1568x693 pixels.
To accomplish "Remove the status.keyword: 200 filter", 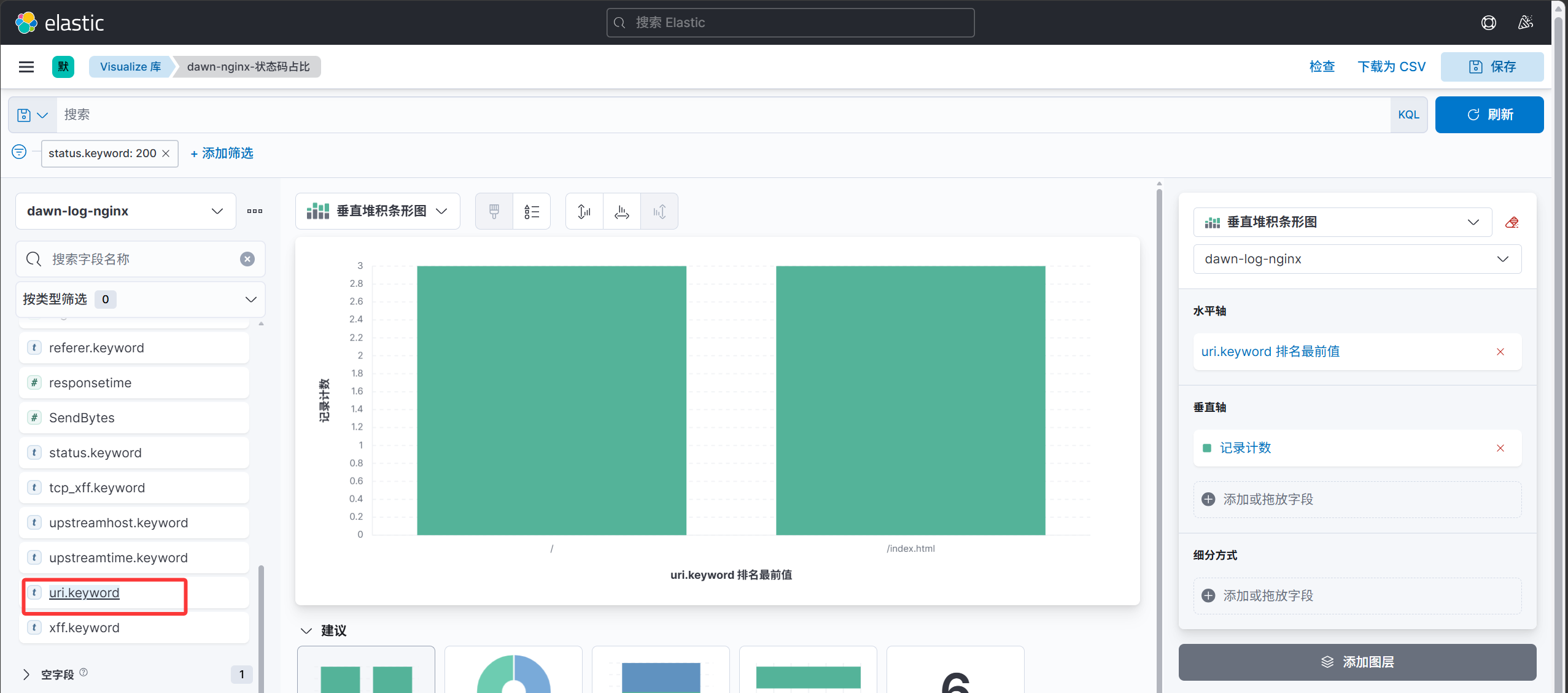I will coord(166,153).
